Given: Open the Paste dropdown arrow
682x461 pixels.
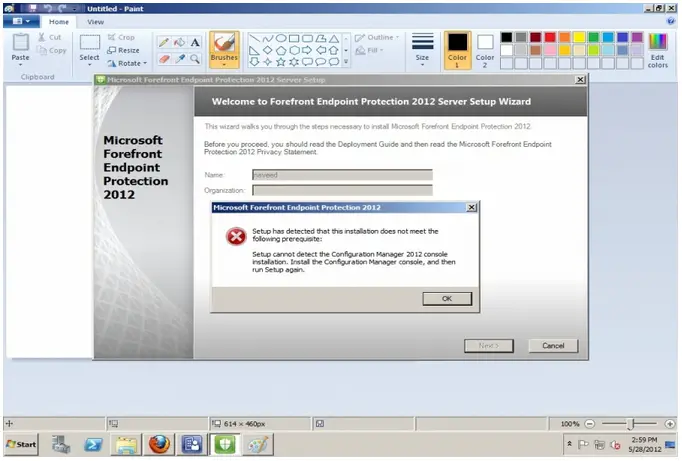Looking at the screenshot, I should (20, 65).
